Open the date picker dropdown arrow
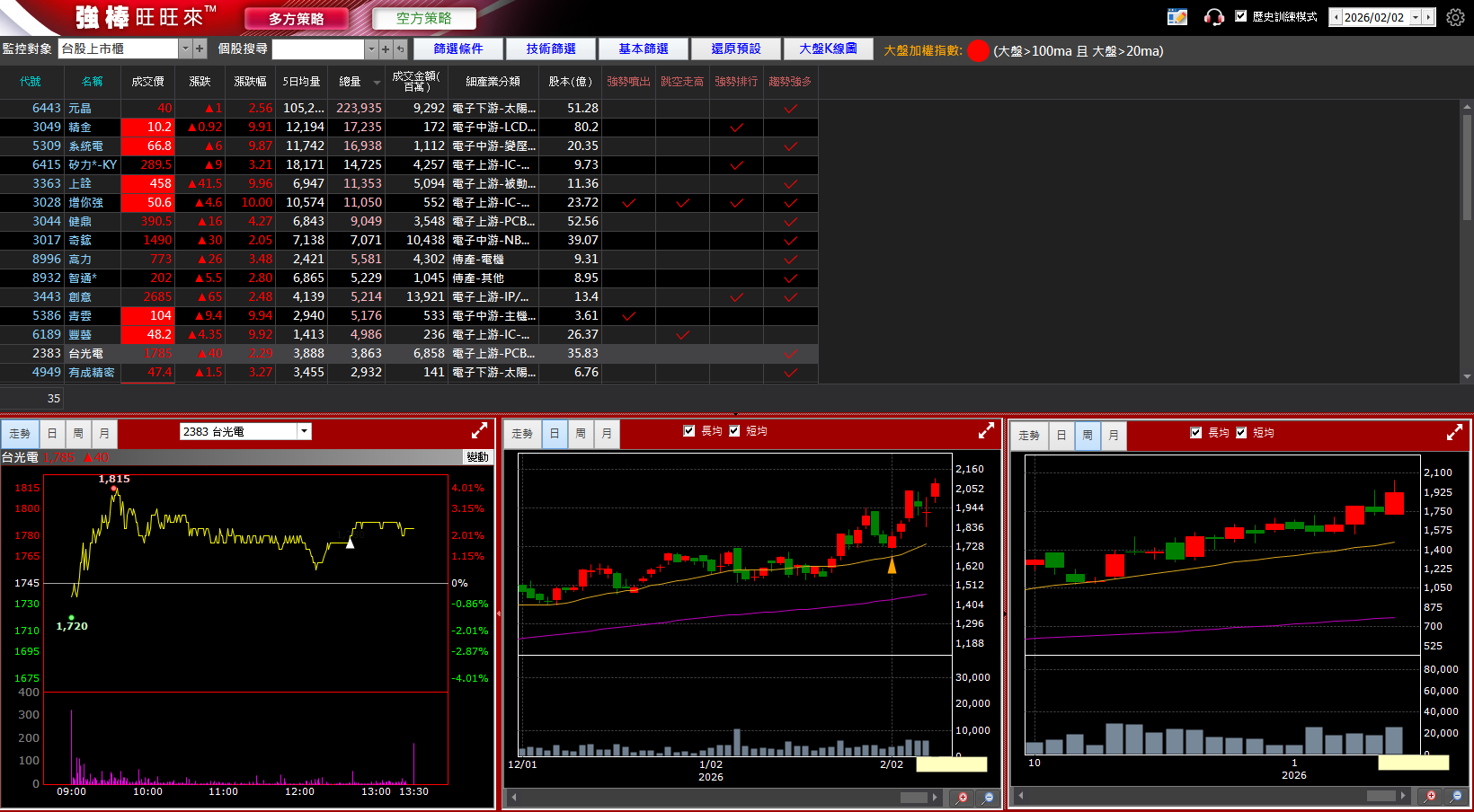Screen dimensions: 1474x812 (1415, 17)
